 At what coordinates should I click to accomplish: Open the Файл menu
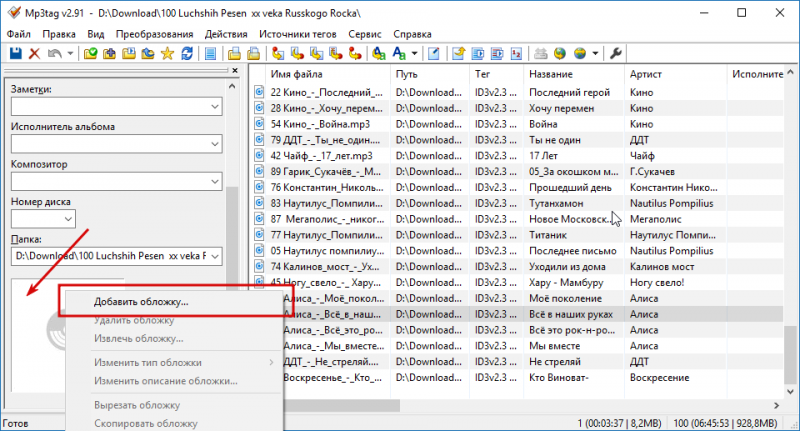click(19, 34)
